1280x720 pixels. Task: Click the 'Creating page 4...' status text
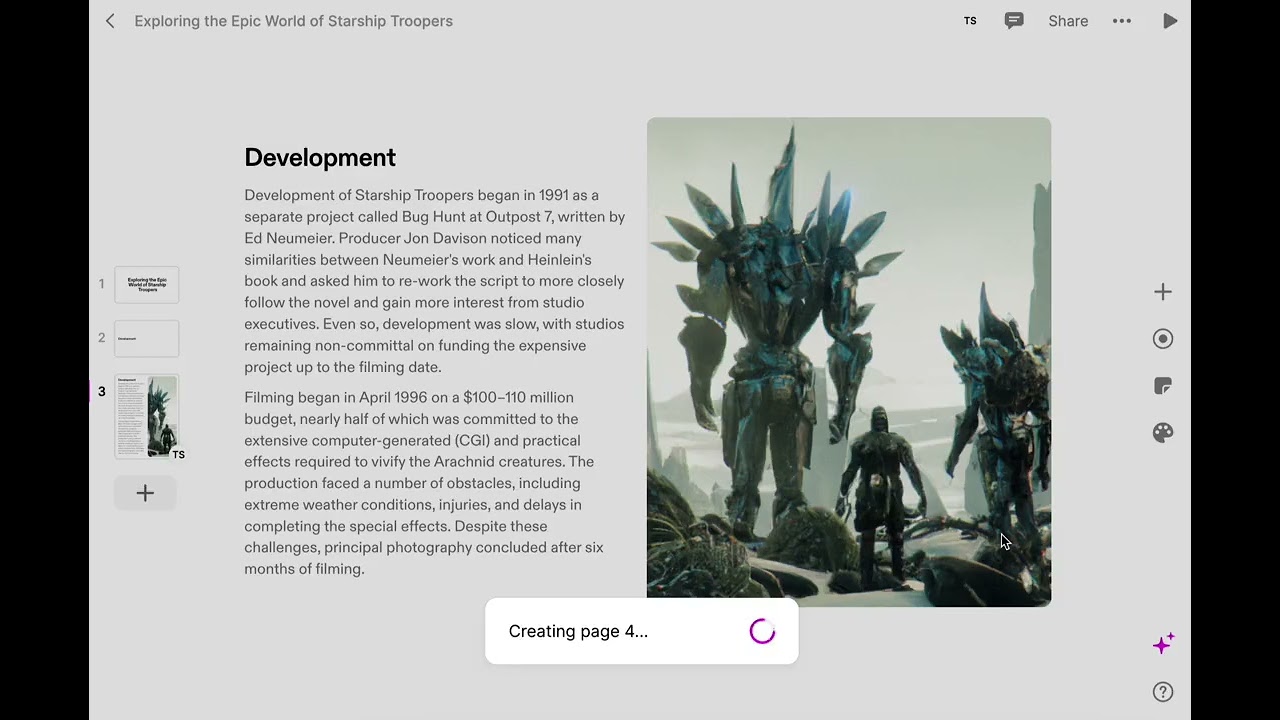pos(578,631)
